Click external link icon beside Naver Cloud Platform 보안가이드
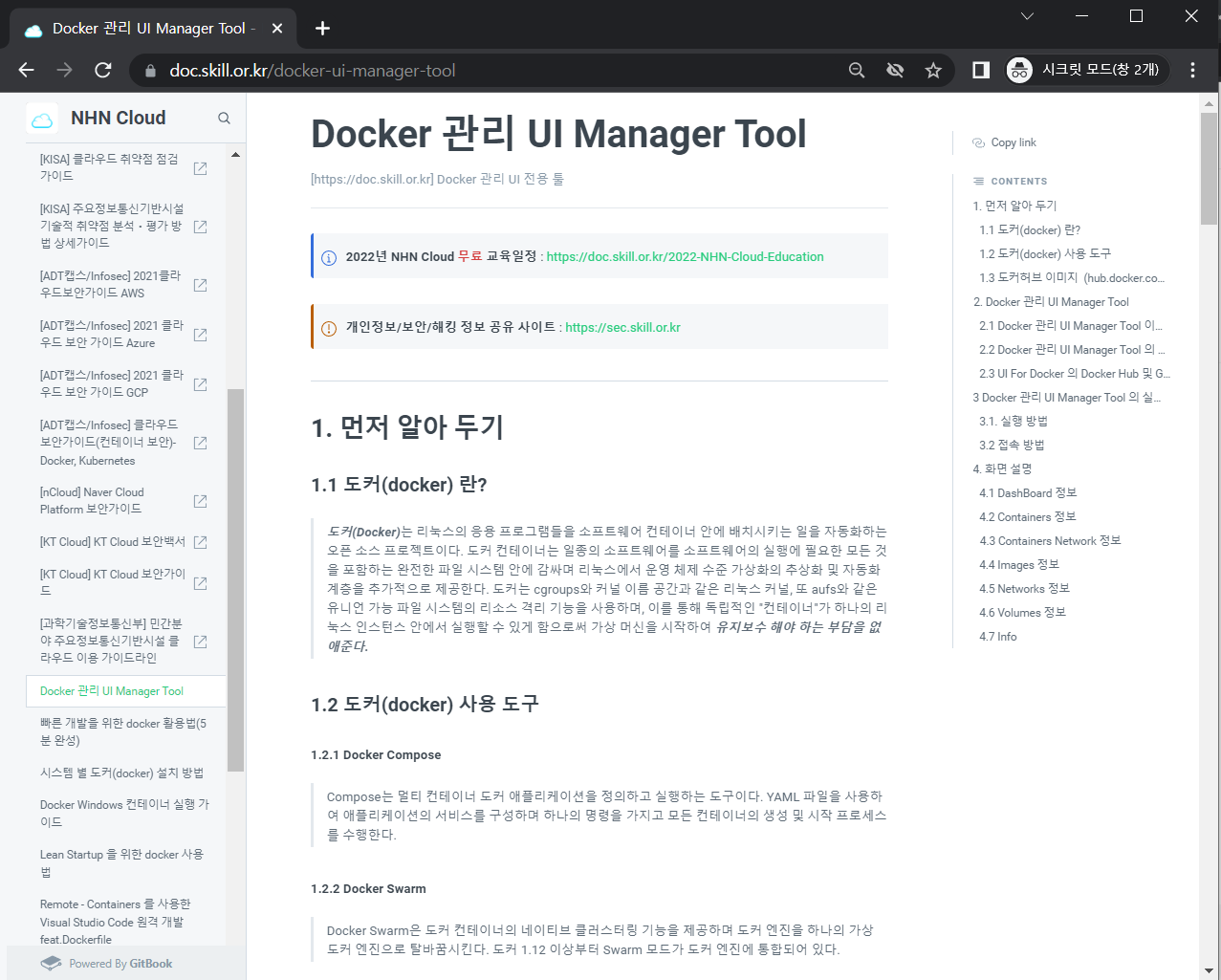The height and width of the screenshot is (980, 1221). coord(200,501)
